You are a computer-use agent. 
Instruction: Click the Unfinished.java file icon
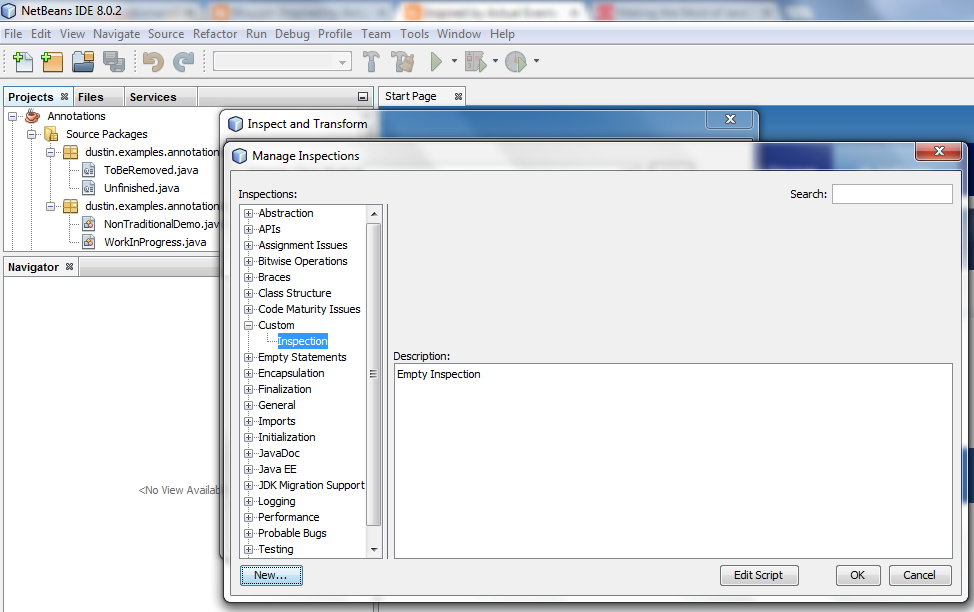point(89,188)
